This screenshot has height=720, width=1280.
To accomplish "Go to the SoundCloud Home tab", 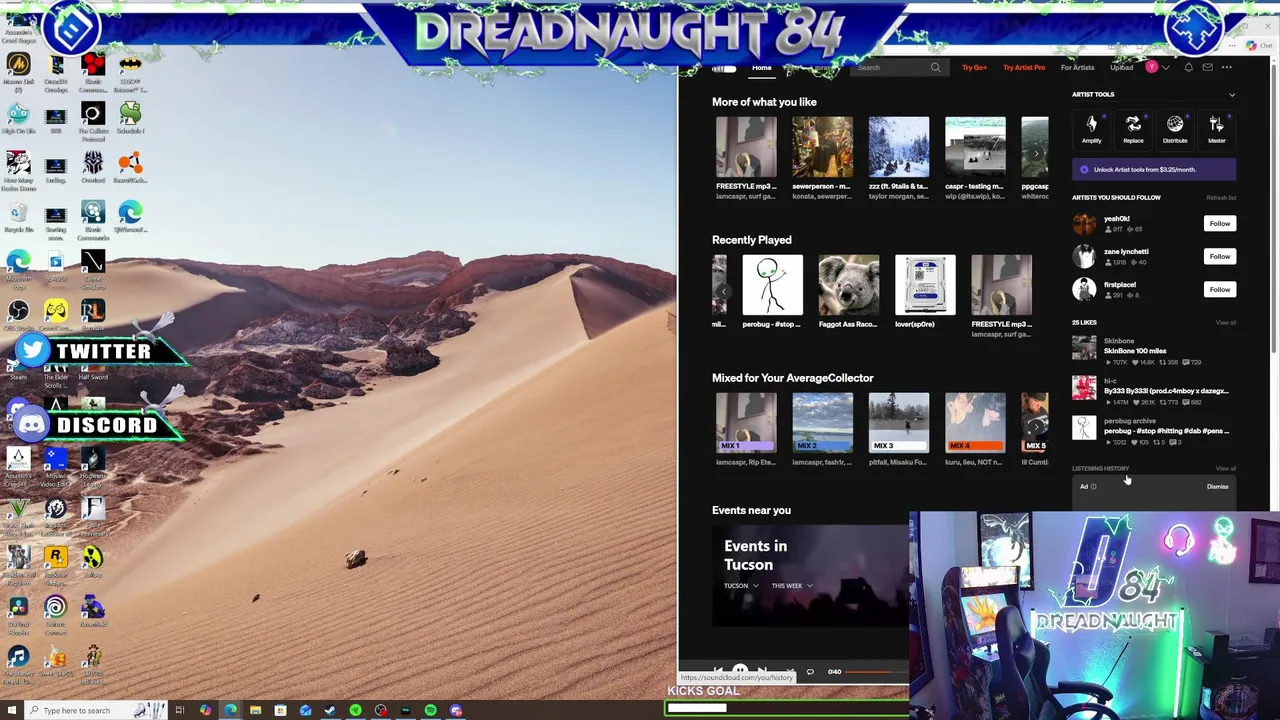I will [x=762, y=67].
